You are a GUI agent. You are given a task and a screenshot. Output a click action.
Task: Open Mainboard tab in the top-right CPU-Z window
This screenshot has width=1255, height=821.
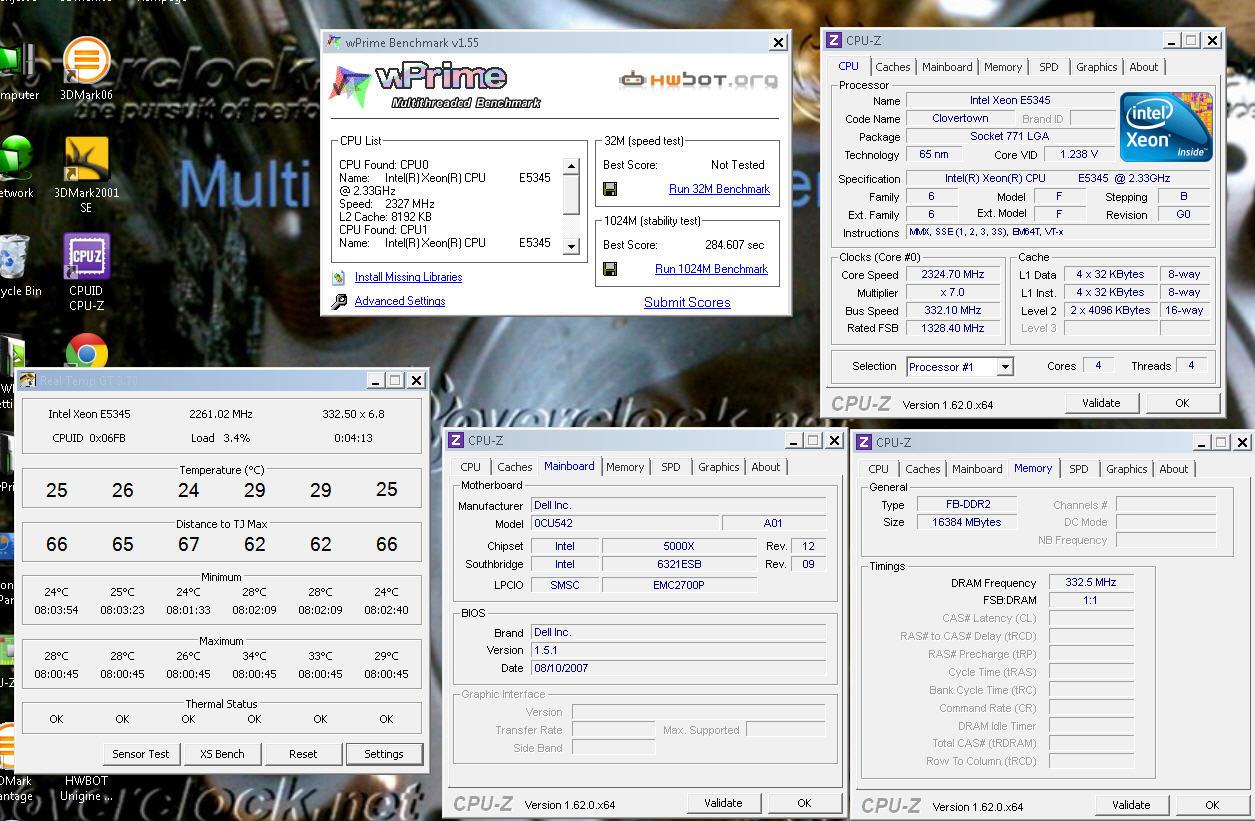[947, 67]
